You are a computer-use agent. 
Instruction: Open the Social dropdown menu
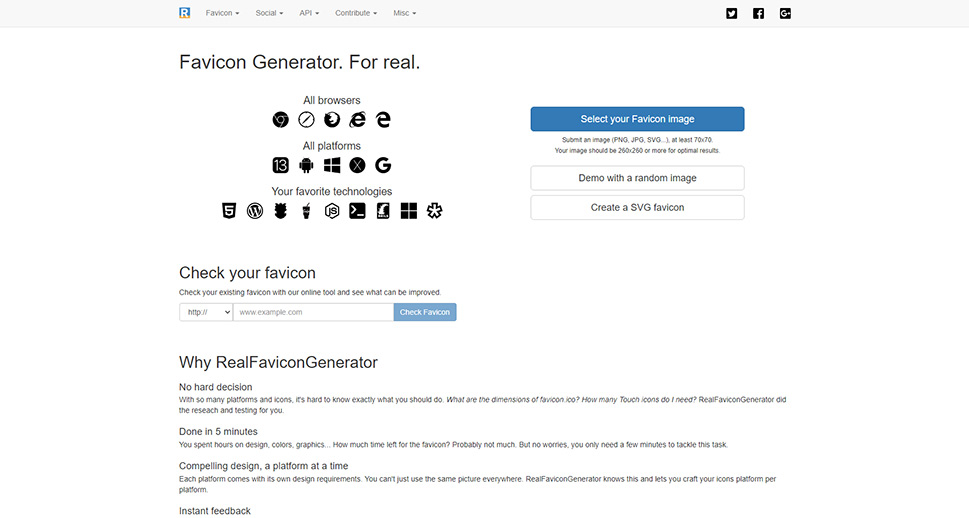(269, 13)
